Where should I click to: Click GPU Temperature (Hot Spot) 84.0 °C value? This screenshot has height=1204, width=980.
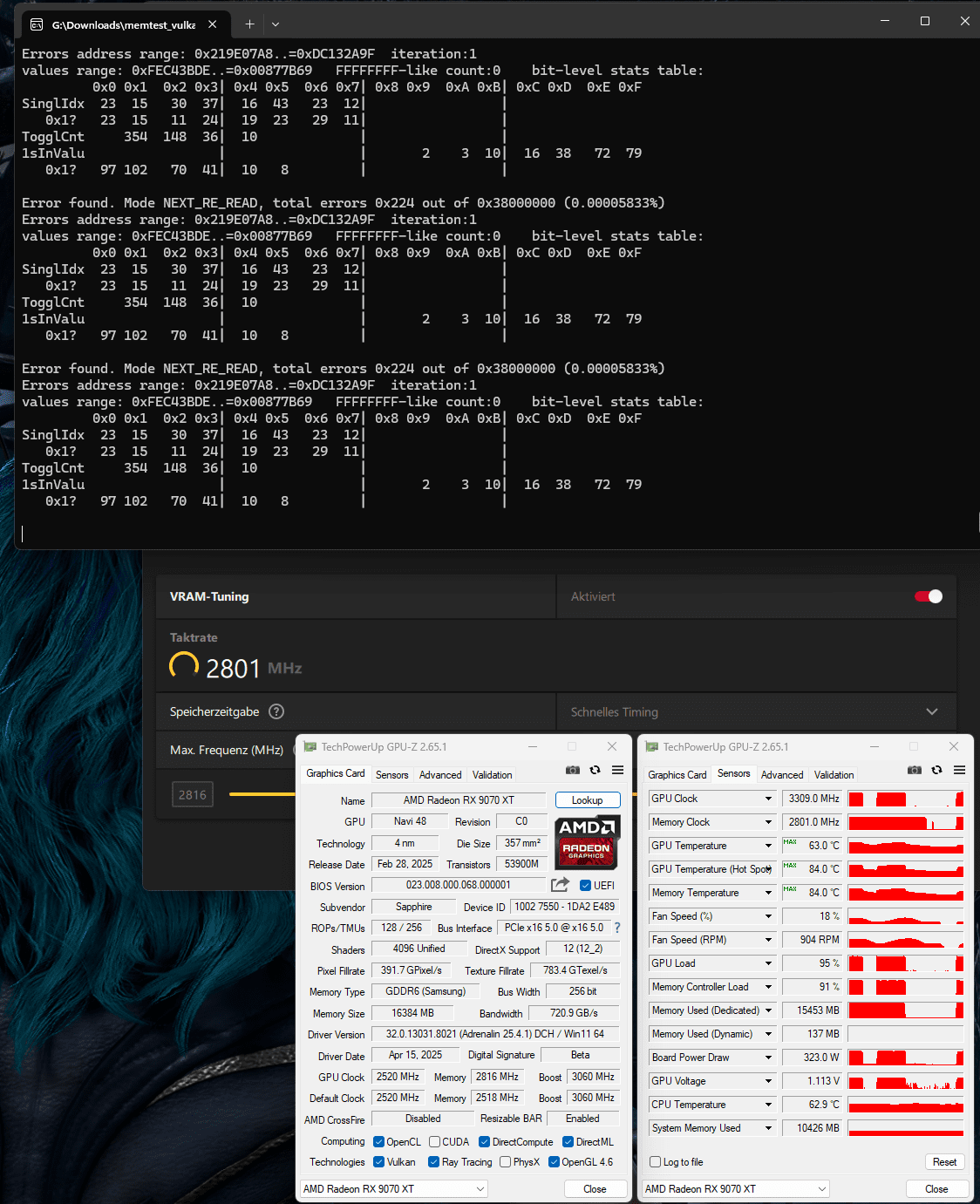(x=812, y=869)
